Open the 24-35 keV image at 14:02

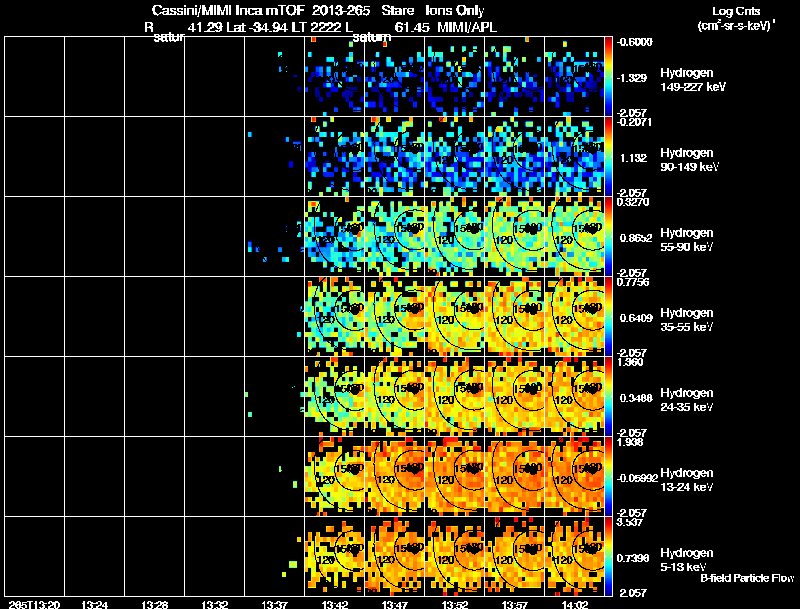pyautogui.click(x=574, y=397)
